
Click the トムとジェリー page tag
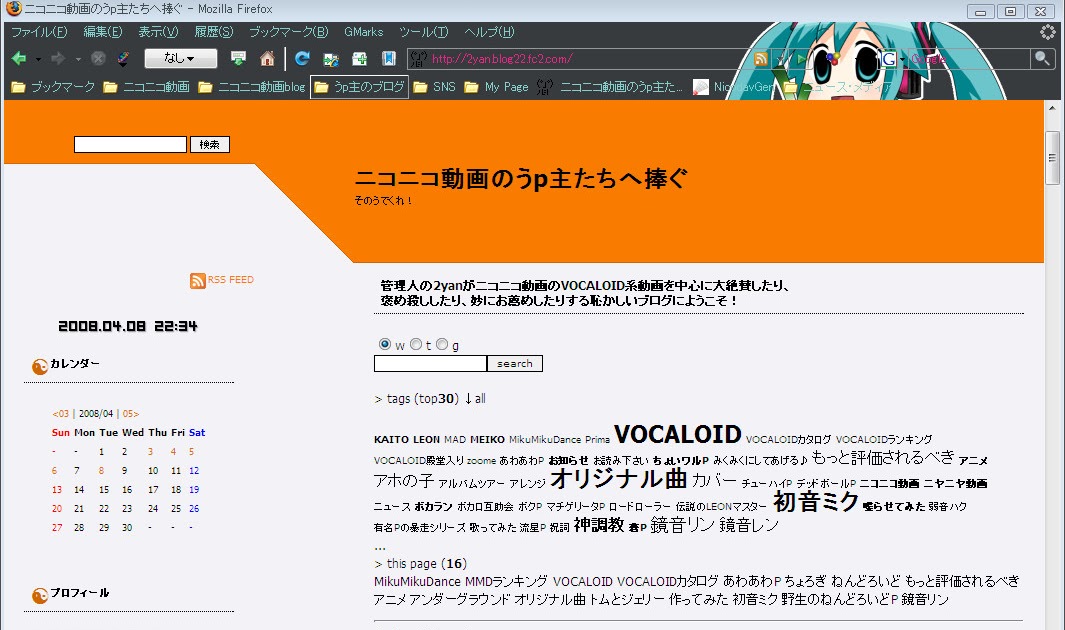tap(626, 599)
